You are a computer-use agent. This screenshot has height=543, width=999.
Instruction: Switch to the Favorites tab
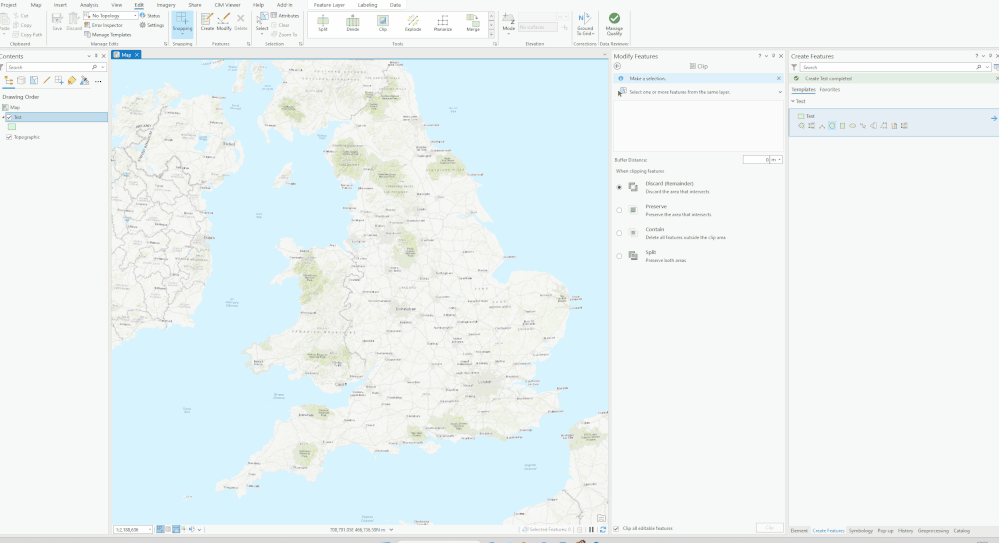(830, 90)
